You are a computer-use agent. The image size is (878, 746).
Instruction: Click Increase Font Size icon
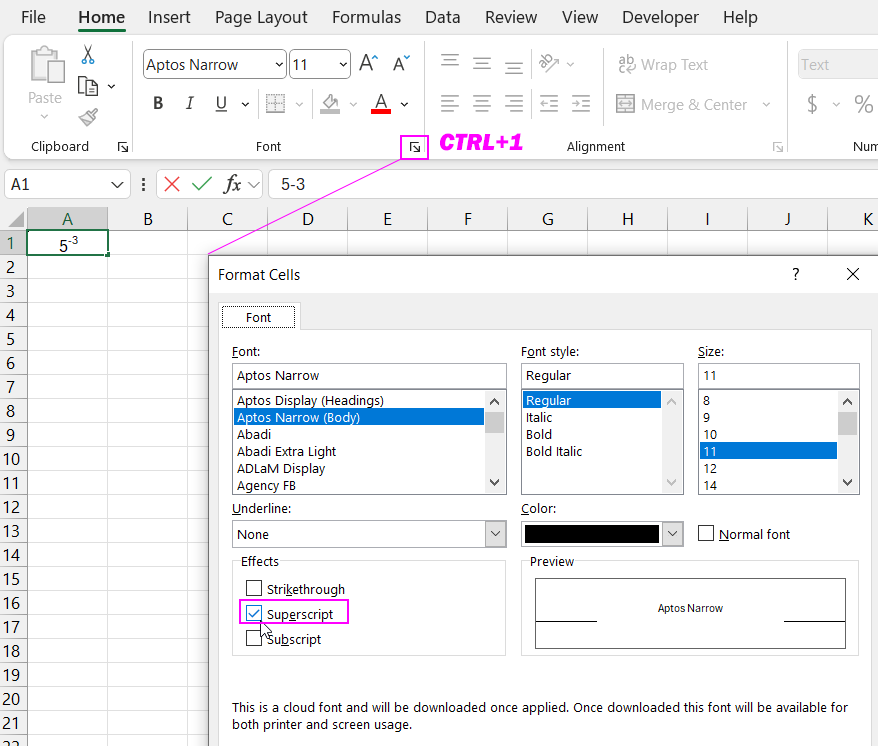pos(368,65)
